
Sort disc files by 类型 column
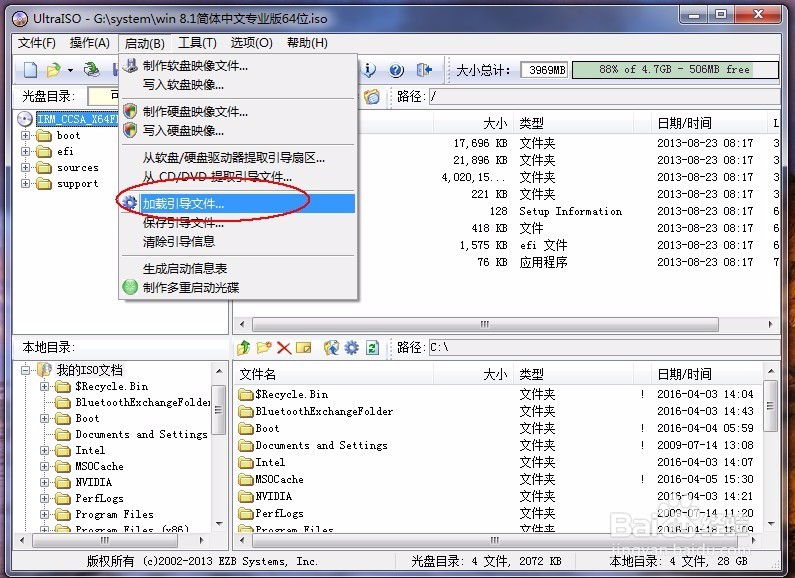[573, 123]
